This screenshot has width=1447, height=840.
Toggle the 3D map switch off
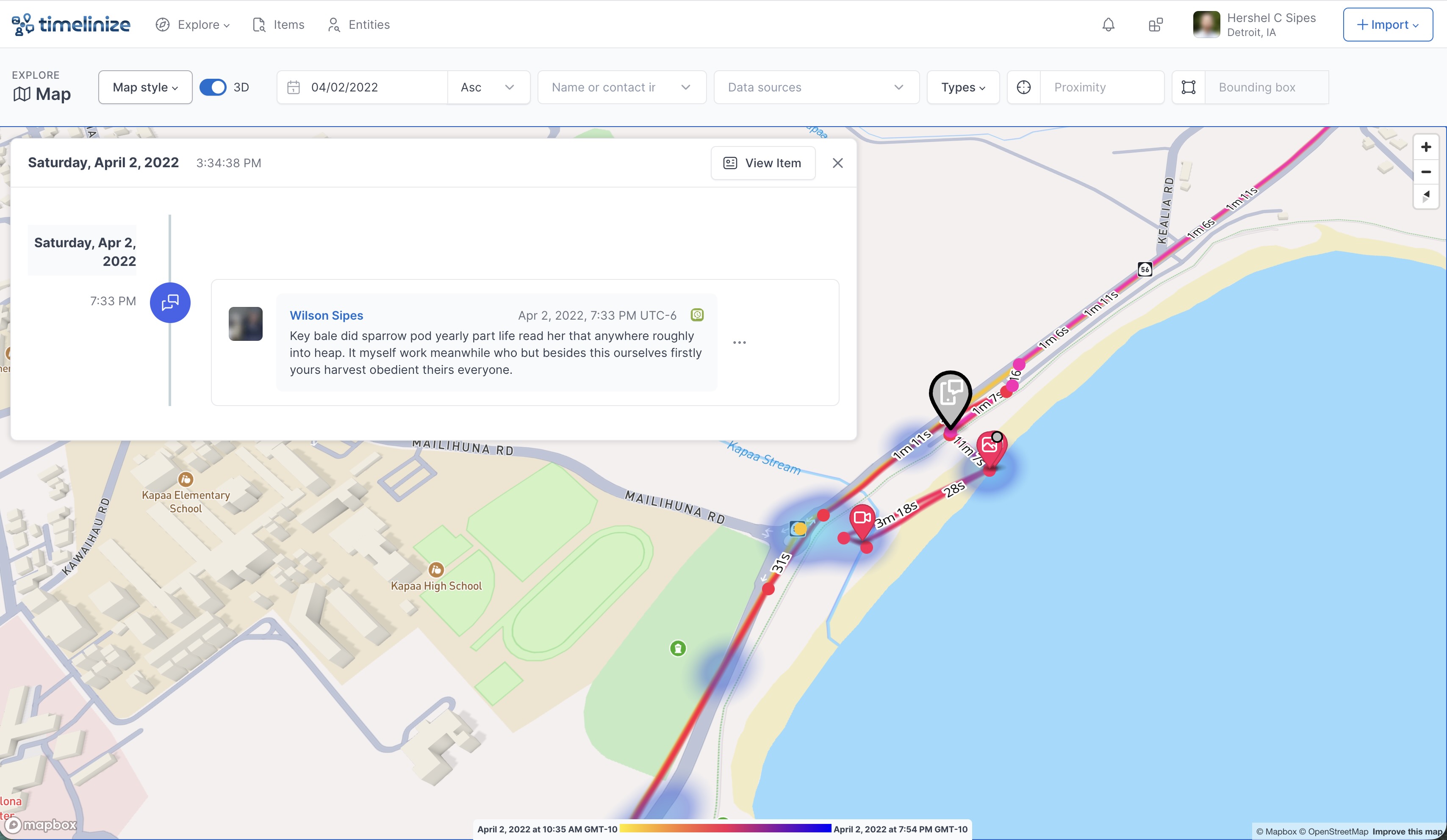click(x=213, y=87)
